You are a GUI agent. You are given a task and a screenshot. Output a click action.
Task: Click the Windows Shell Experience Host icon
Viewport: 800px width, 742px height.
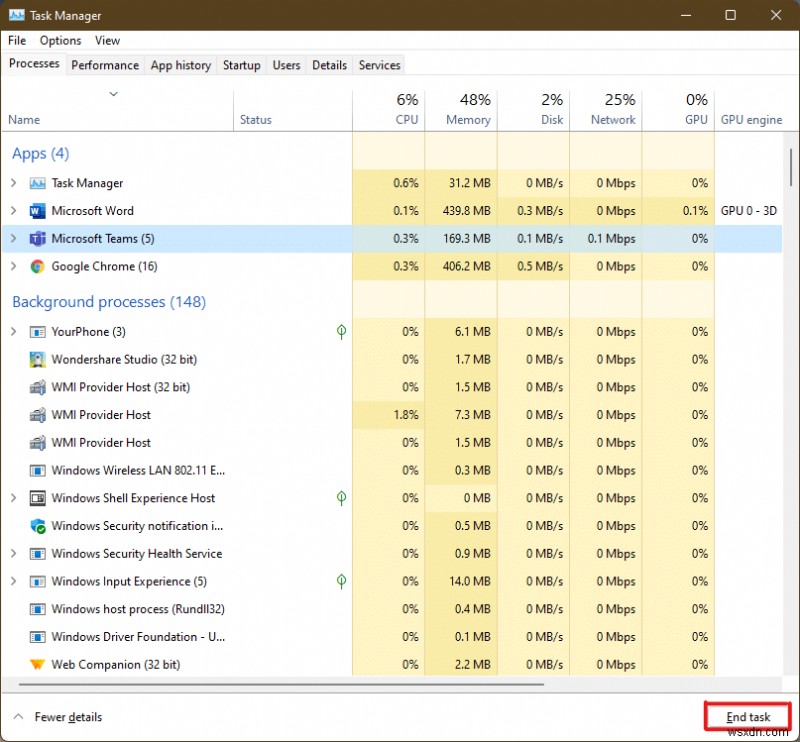pyautogui.click(x=38, y=498)
